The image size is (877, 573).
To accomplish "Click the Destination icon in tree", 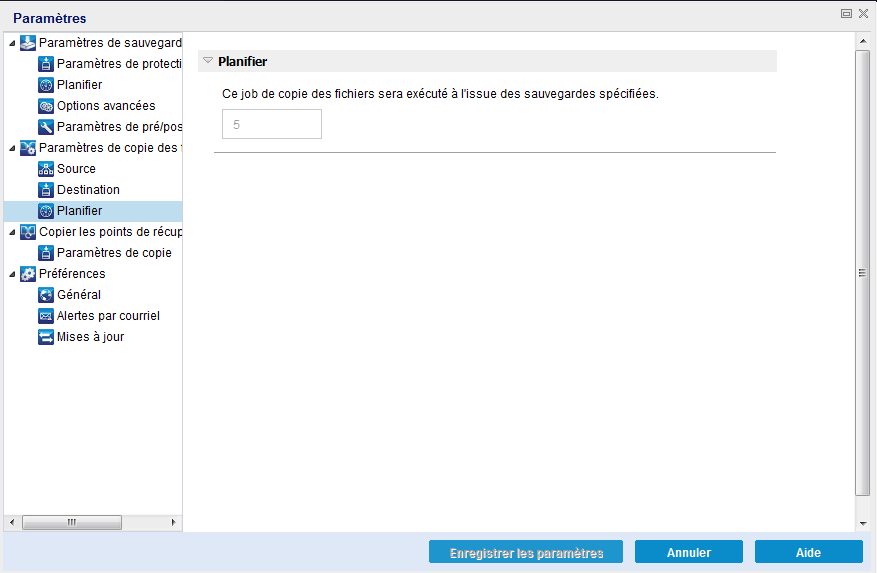I will point(46,190).
